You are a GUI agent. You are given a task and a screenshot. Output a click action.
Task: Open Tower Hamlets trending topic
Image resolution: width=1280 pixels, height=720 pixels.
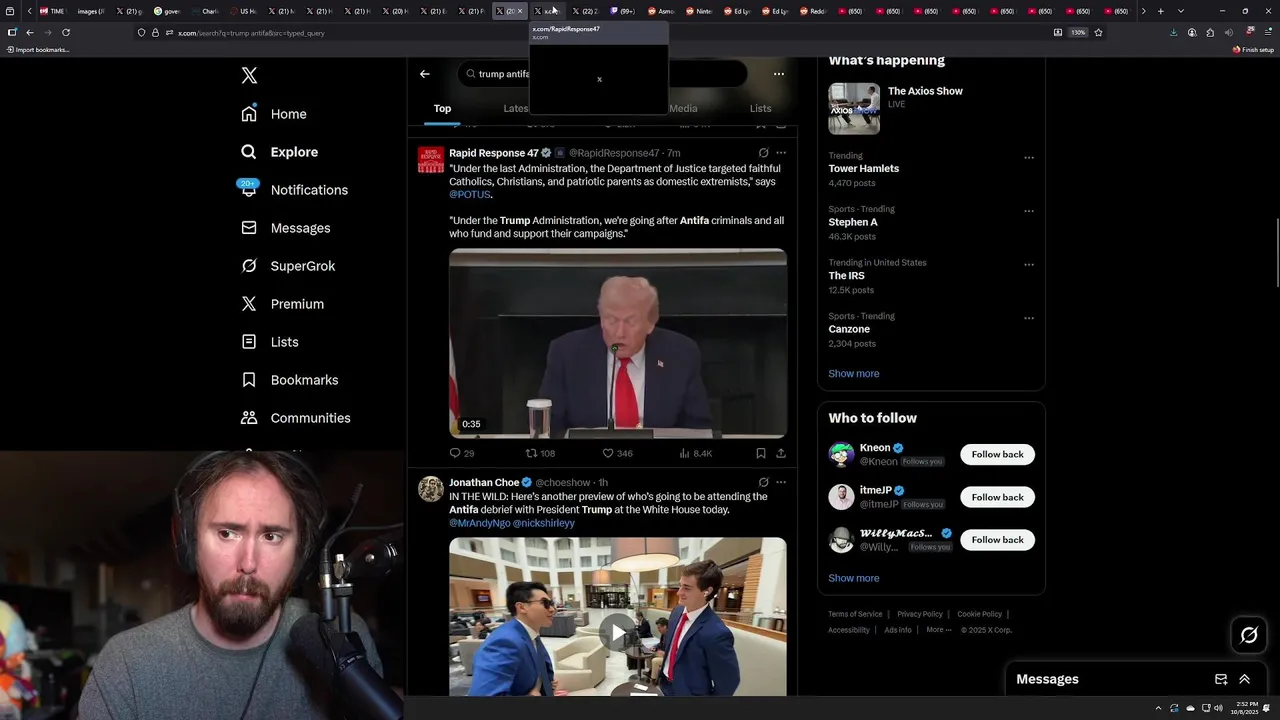tap(863, 169)
